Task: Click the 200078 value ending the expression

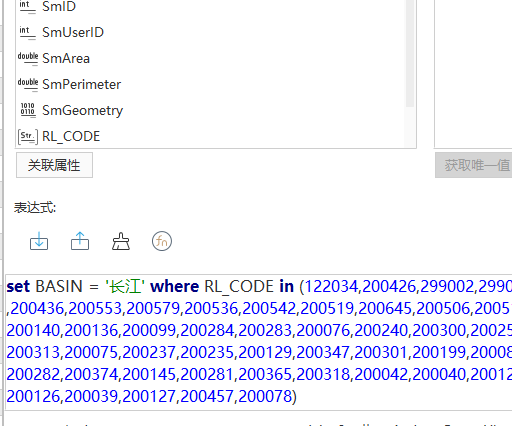Action: (x=265, y=396)
